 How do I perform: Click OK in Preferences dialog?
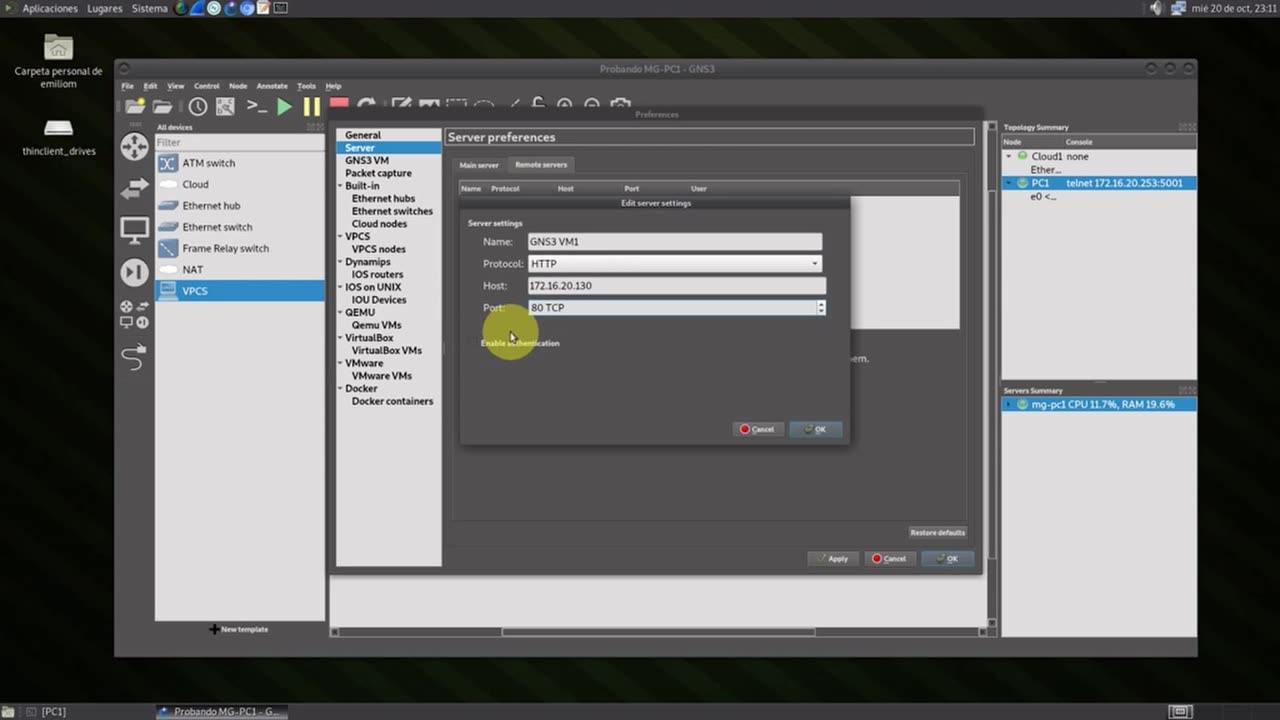(947, 559)
